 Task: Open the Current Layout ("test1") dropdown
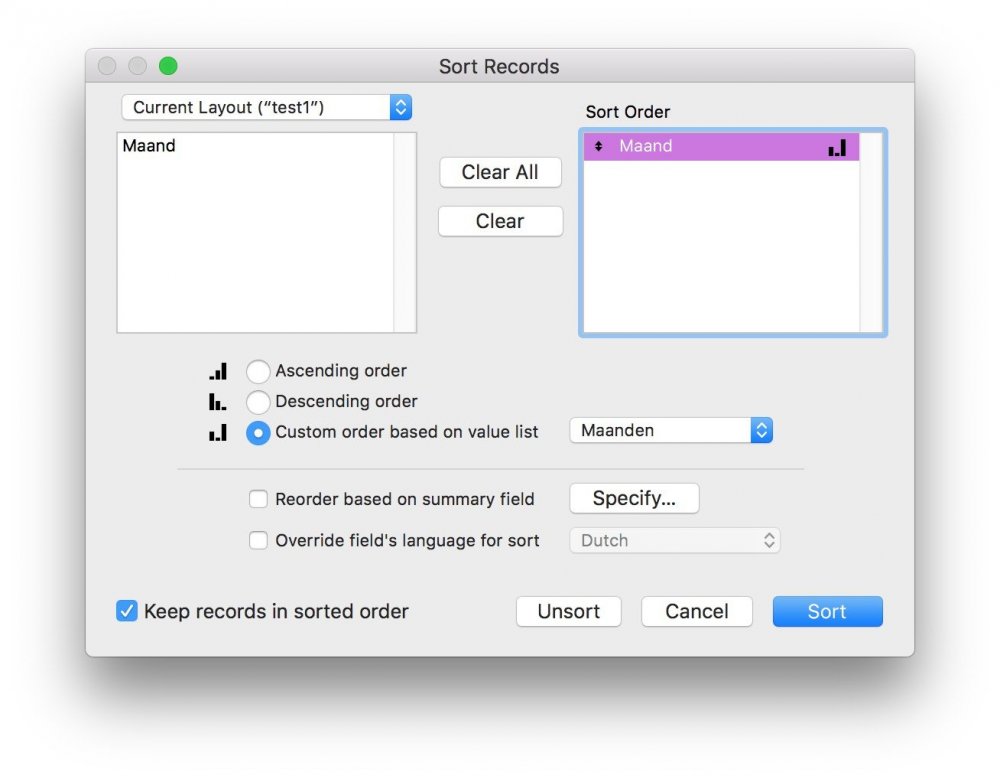[x=266, y=107]
